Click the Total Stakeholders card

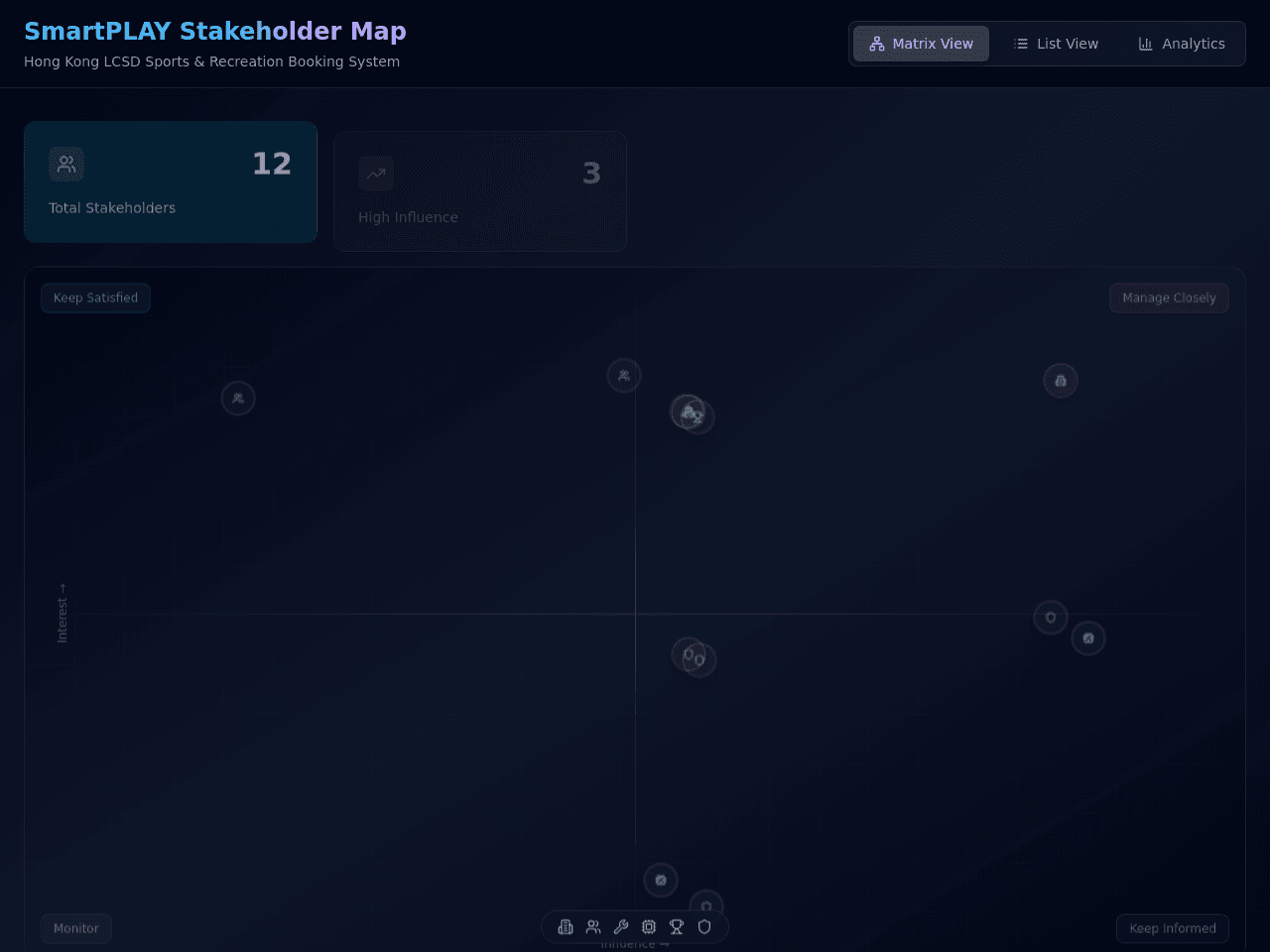(171, 182)
